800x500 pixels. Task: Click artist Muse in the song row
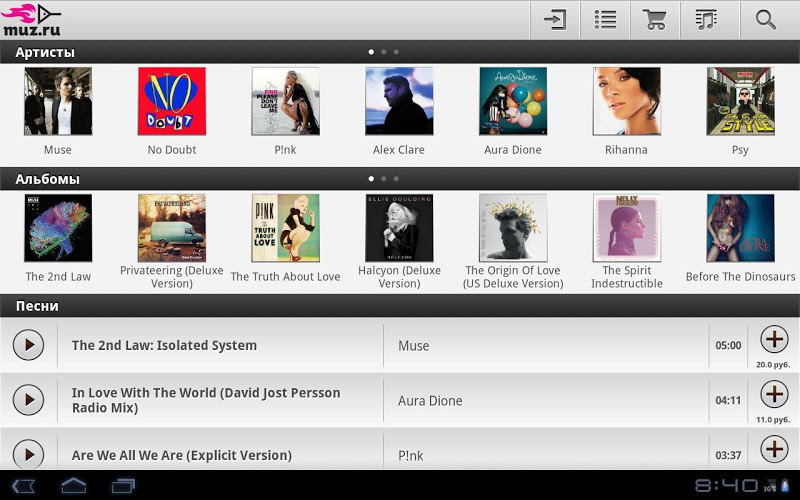tap(414, 346)
